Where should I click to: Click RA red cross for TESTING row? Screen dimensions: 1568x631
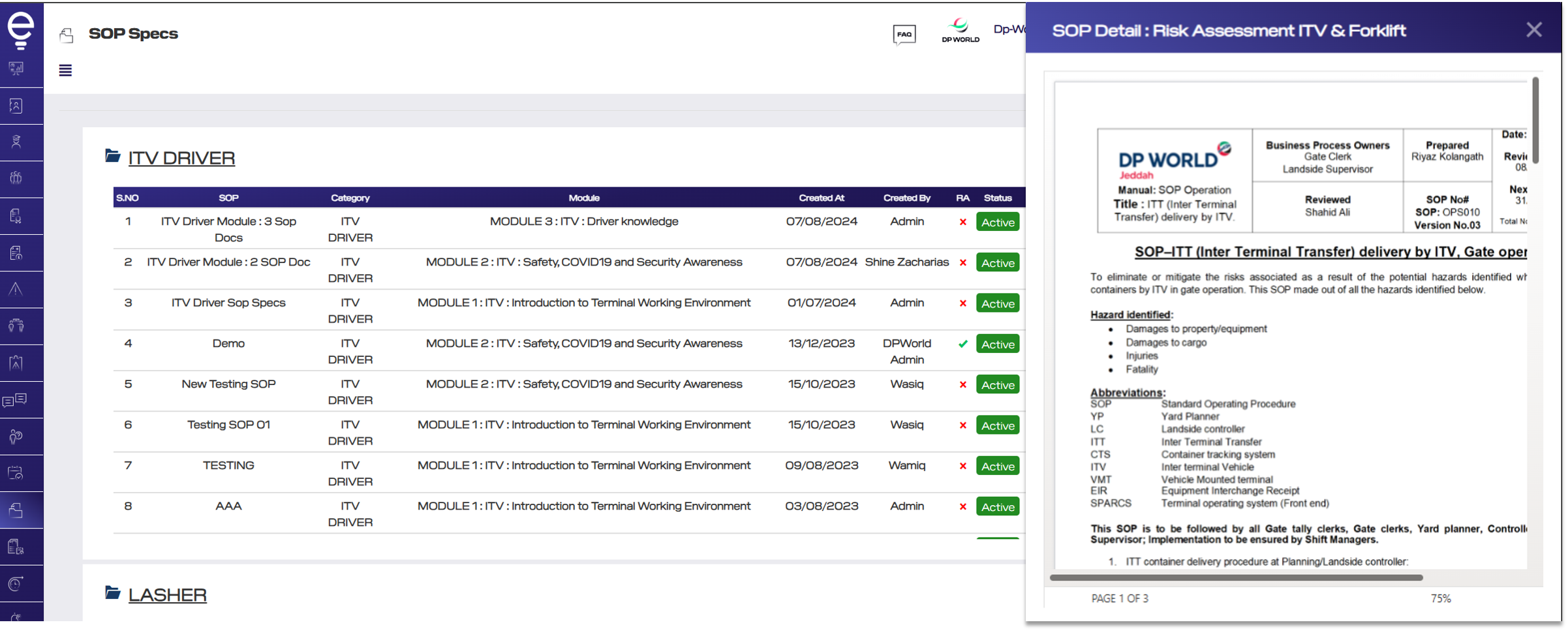(962, 466)
